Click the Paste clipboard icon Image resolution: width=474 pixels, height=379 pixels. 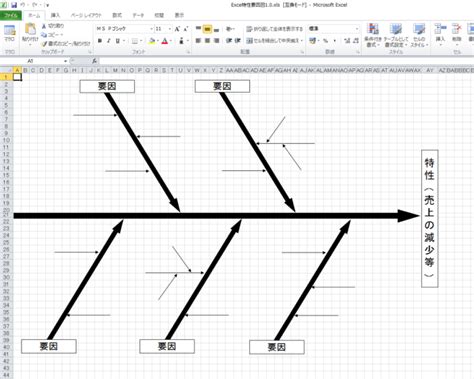coord(30,29)
